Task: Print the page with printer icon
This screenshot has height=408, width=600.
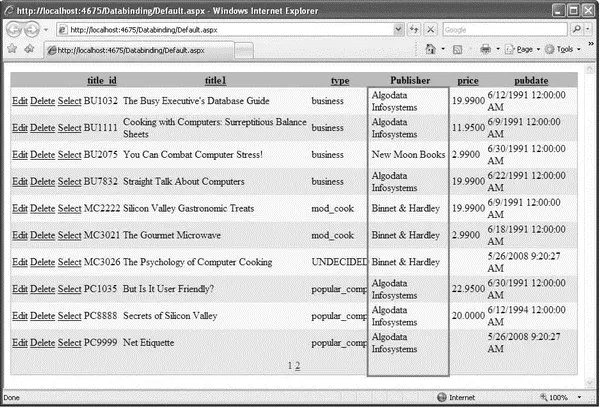Action: pyautogui.click(x=485, y=49)
